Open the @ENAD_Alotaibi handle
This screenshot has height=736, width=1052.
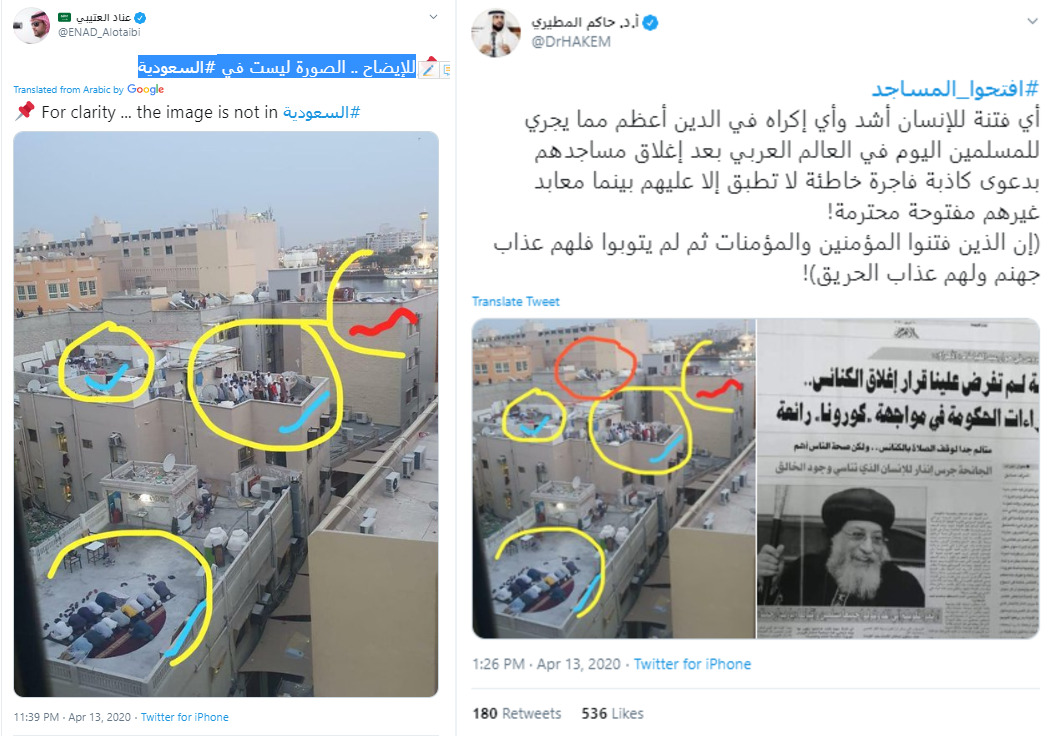(99, 32)
